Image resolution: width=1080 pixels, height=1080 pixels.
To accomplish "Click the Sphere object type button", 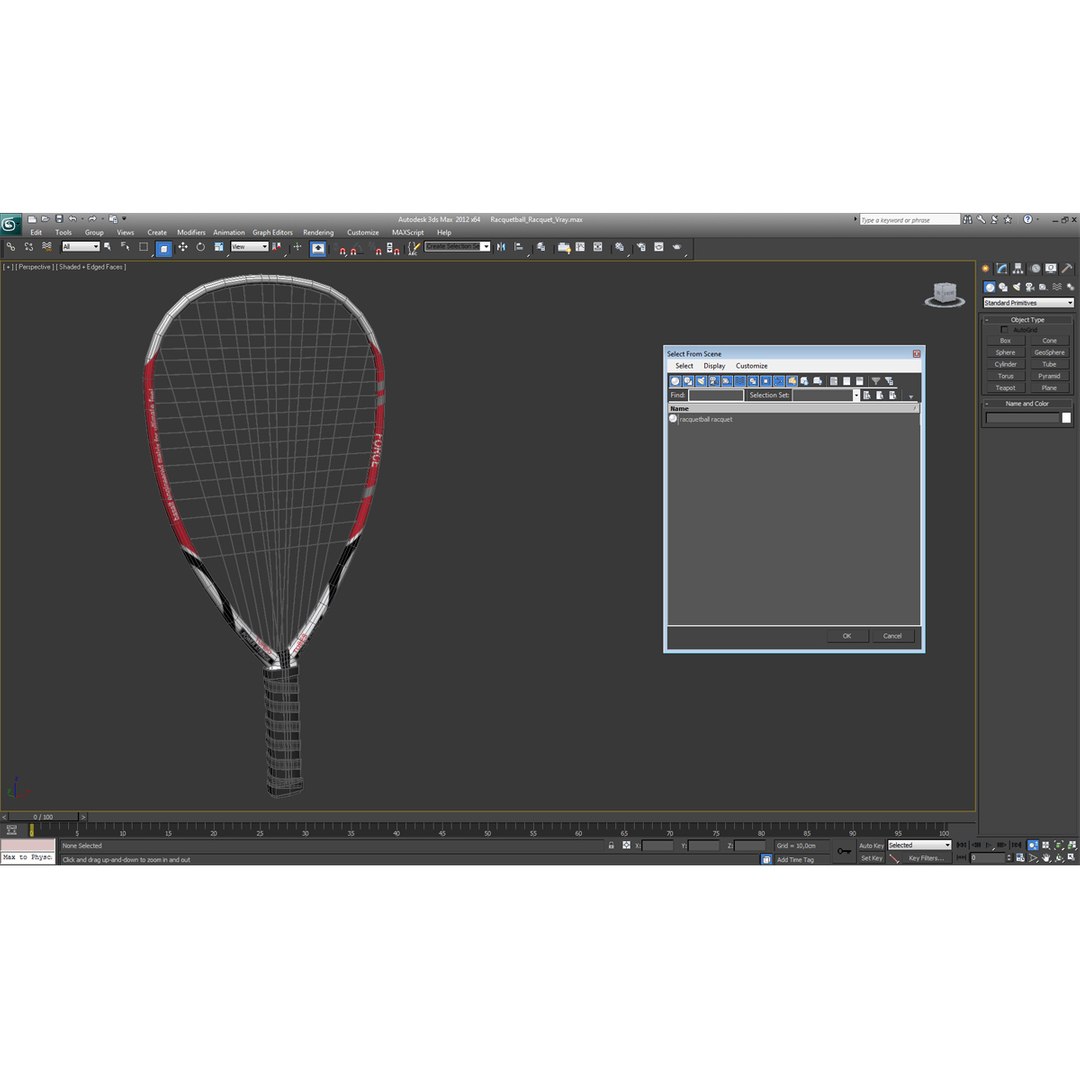I will coord(1005,353).
